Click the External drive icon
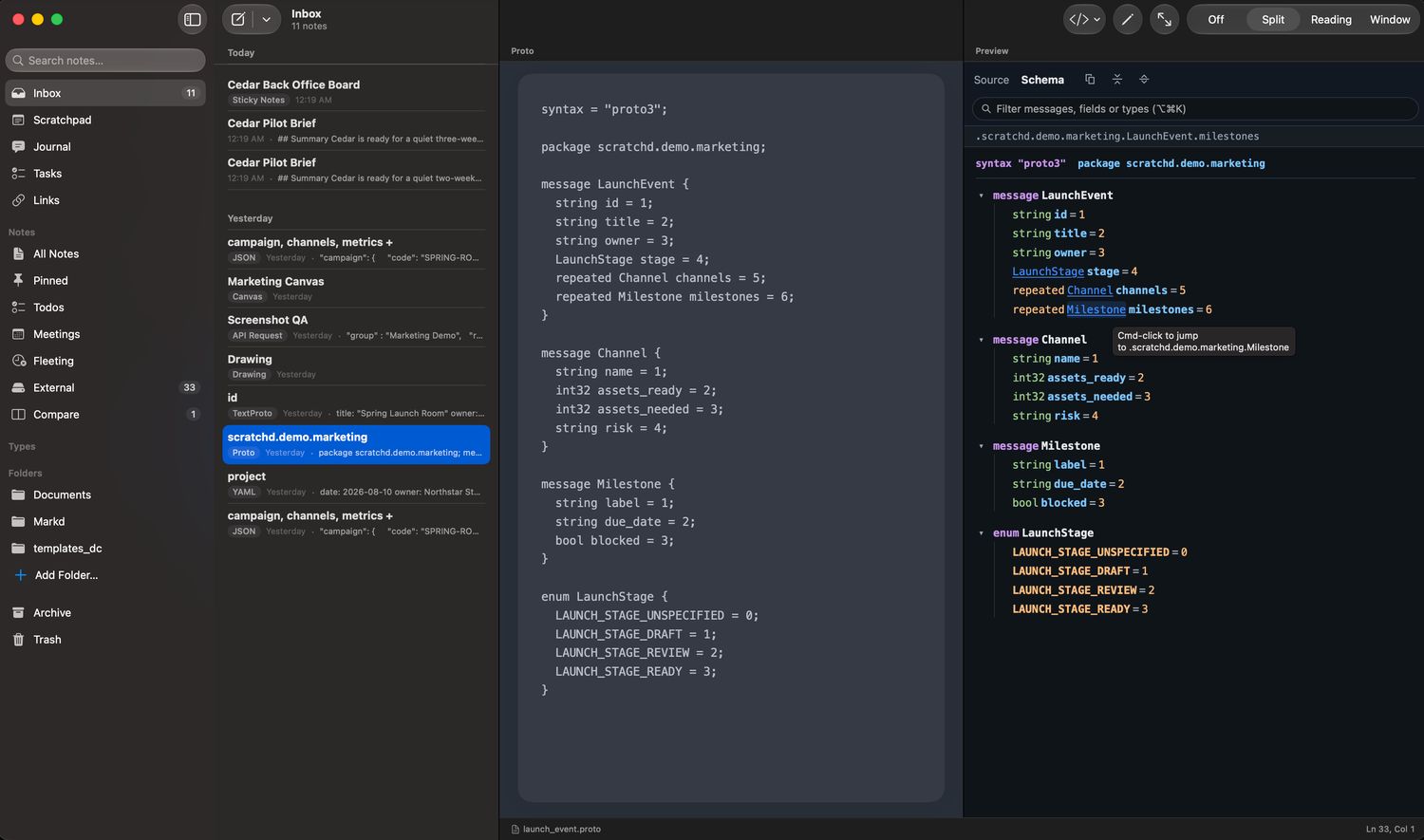1424x840 pixels. [18, 387]
